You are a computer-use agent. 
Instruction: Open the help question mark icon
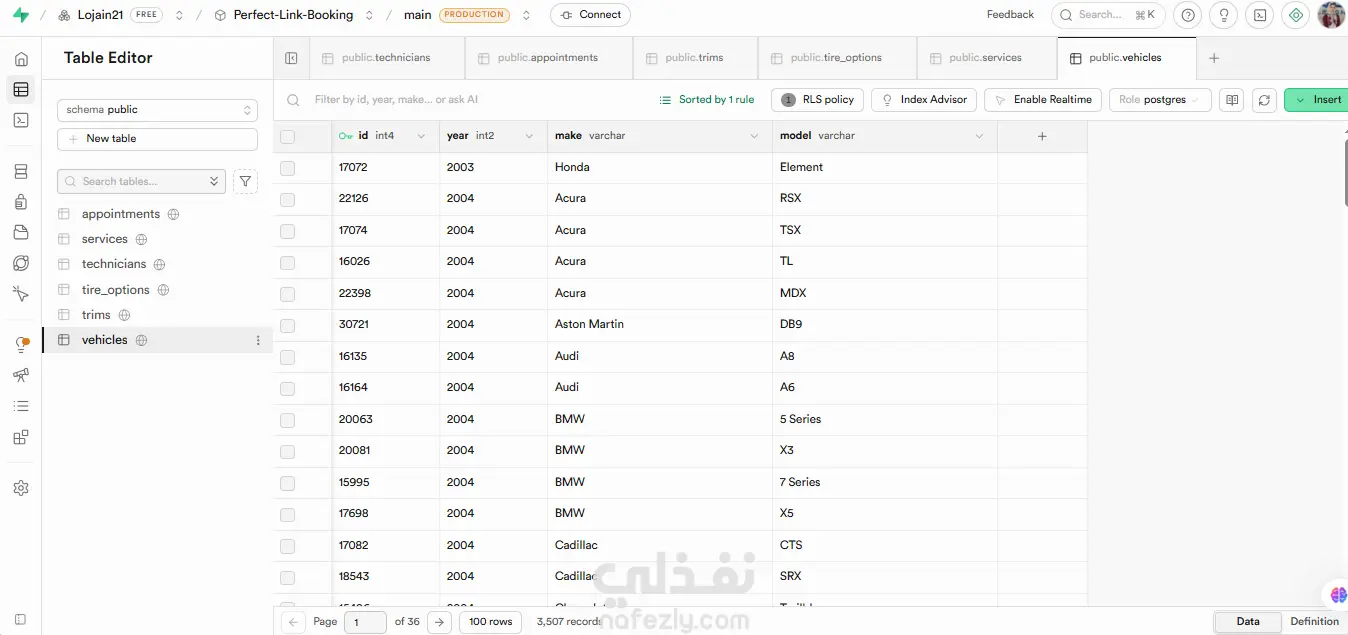[x=1187, y=15]
